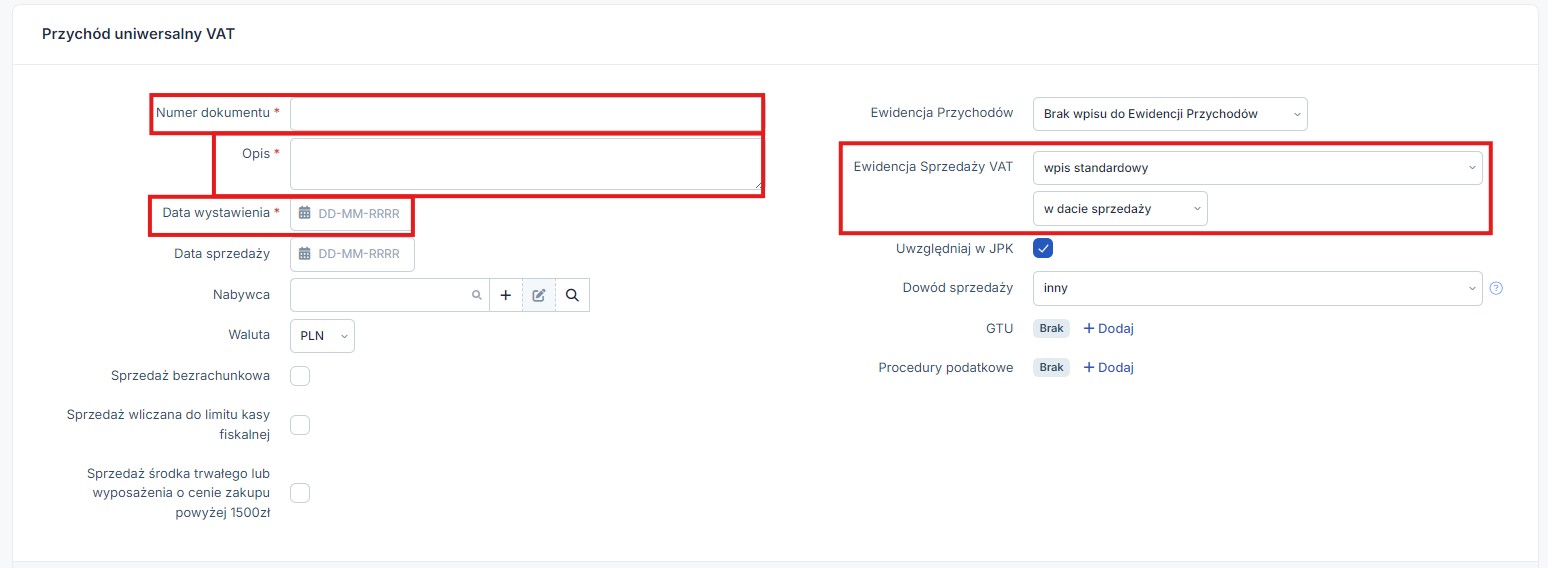Click the magnifier search button for Nabywca
Viewport: 1548px width, 568px height.
tap(572, 295)
